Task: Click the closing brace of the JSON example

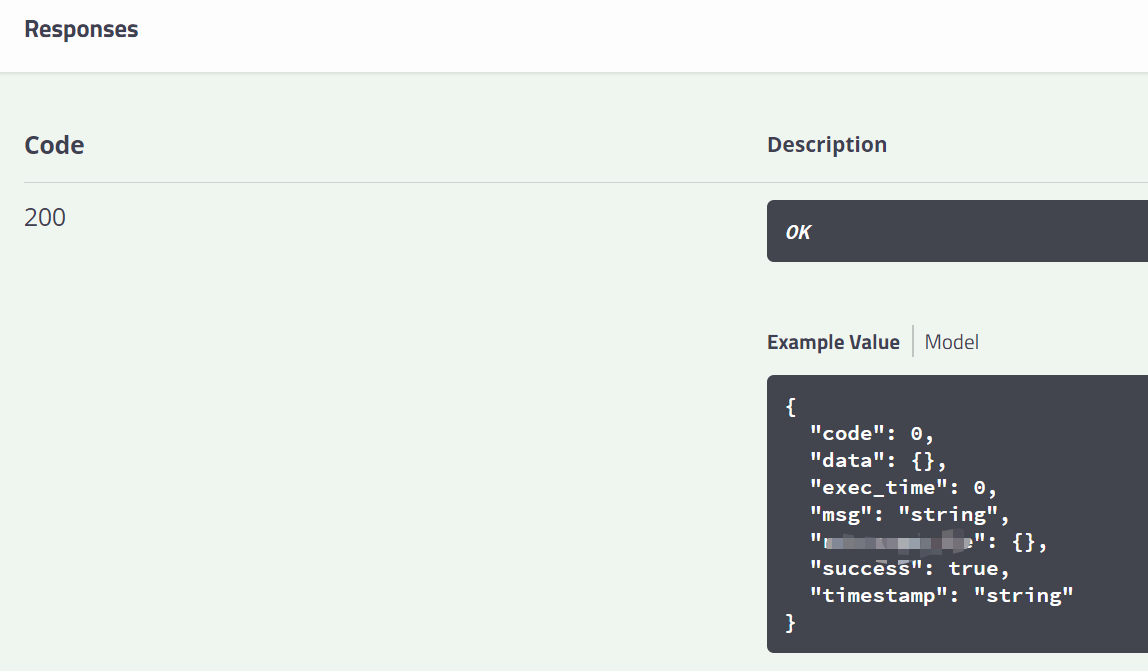Action: pos(791,622)
